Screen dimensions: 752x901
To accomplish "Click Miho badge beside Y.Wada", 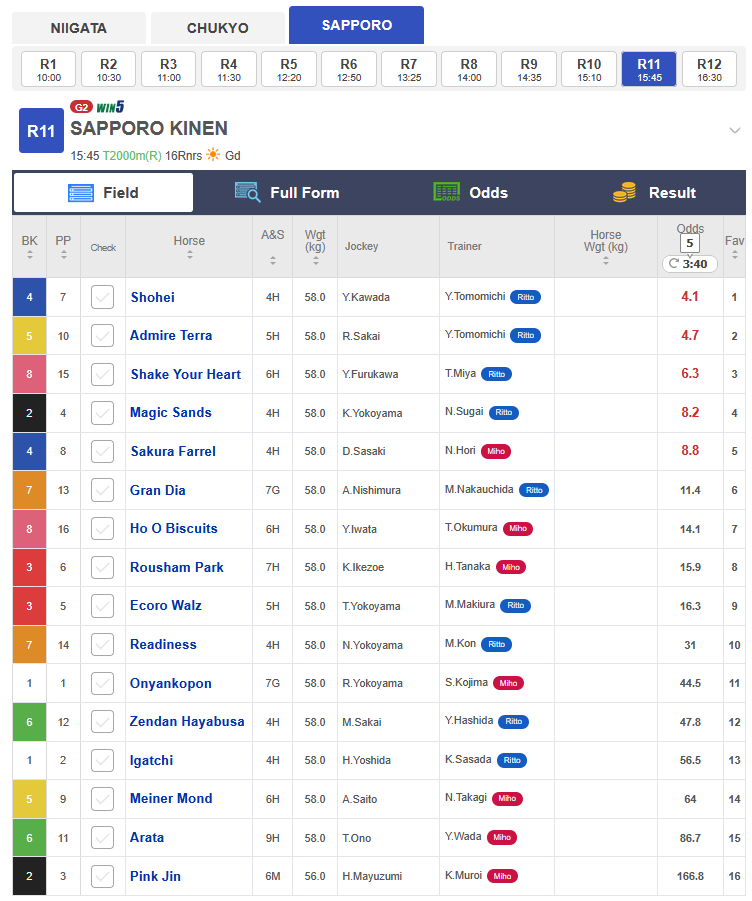I will click(x=502, y=837).
